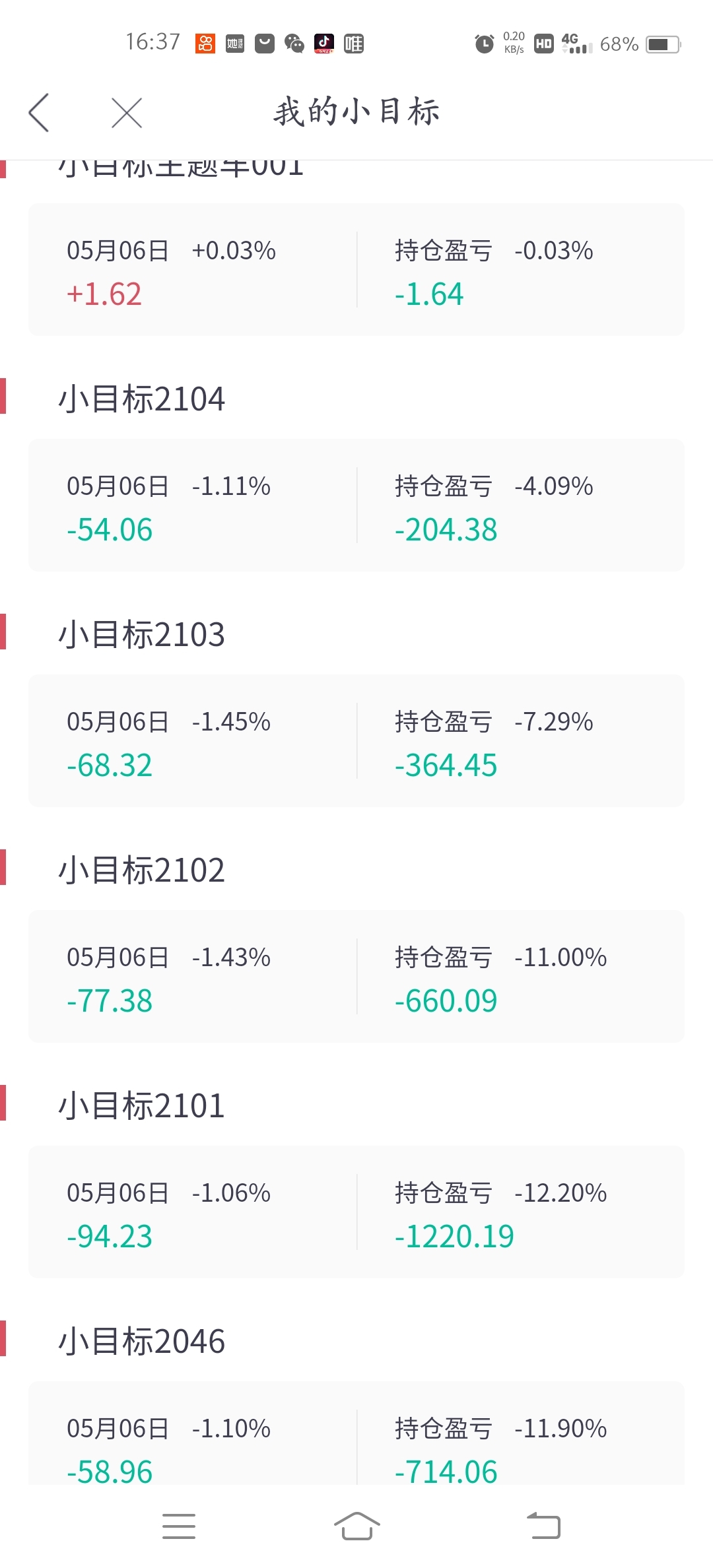This screenshot has width=713, height=1568.
Task: Open the 小目标2103 heading
Action: [142, 635]
